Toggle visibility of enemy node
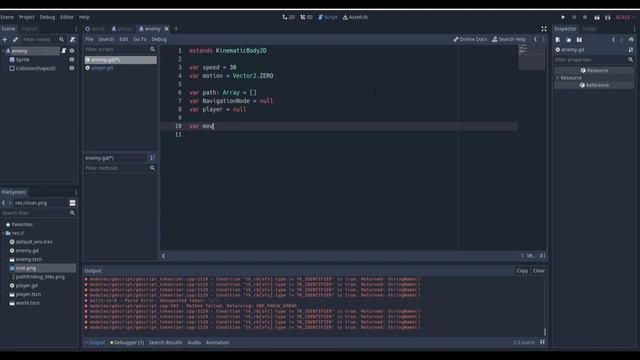 (x=72, y=51)
